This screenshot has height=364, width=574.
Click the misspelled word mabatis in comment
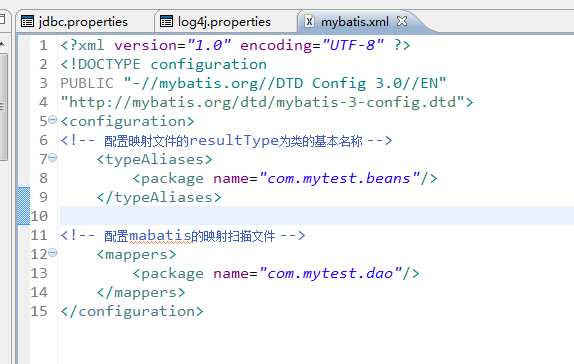[x=160, y=236]
